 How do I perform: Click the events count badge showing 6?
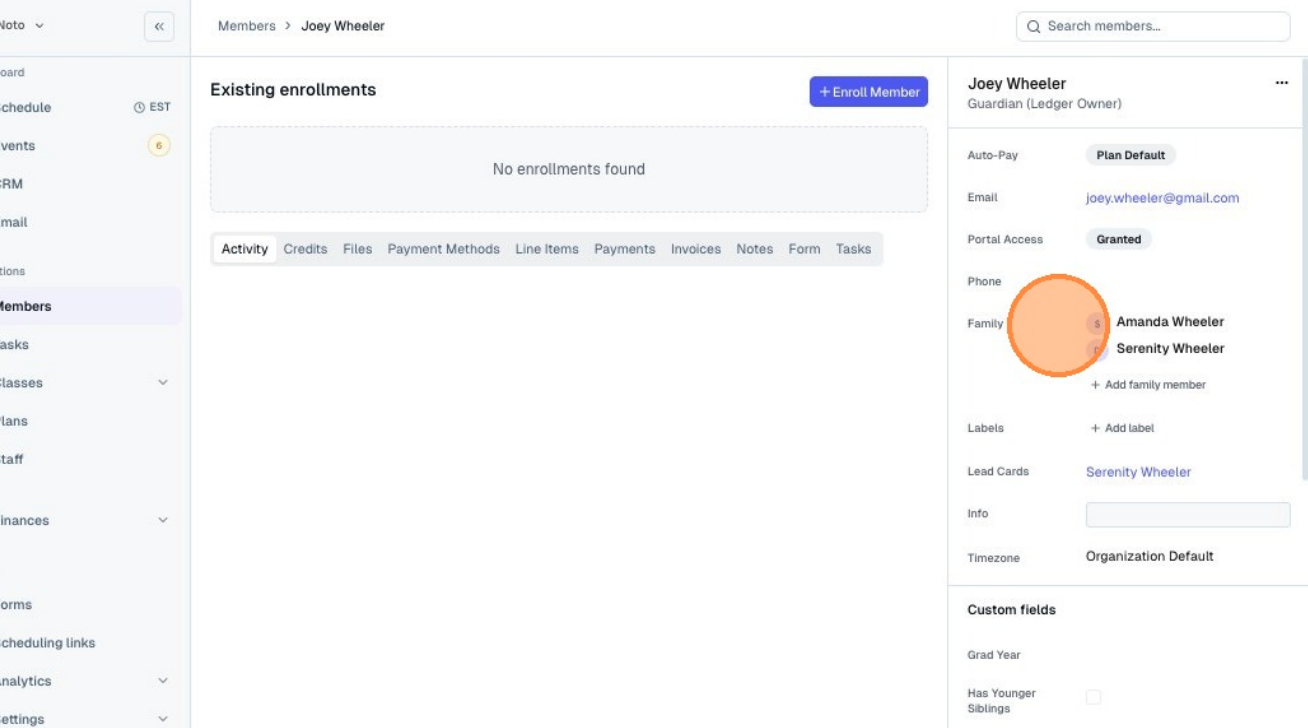[x=158, y=146]
